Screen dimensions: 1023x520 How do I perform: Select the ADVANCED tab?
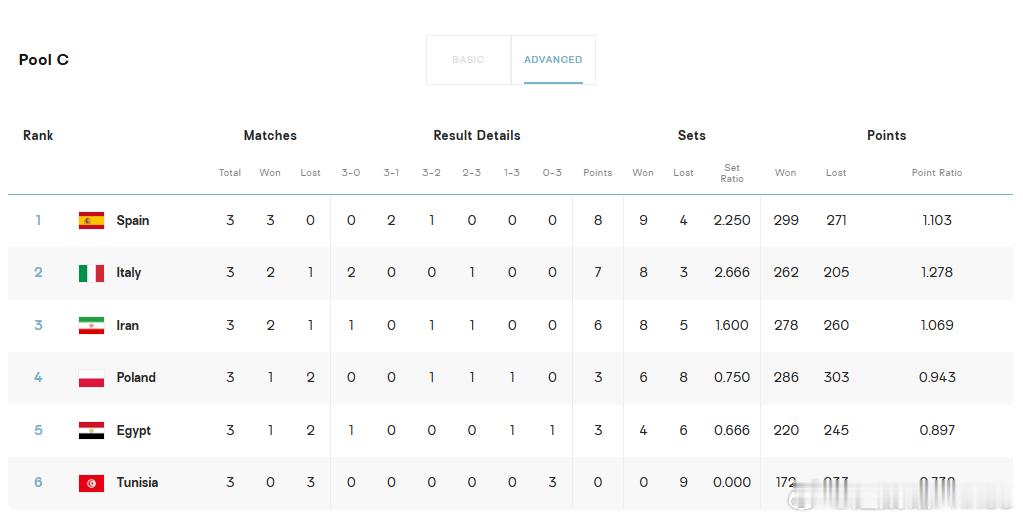coord(553,59)
